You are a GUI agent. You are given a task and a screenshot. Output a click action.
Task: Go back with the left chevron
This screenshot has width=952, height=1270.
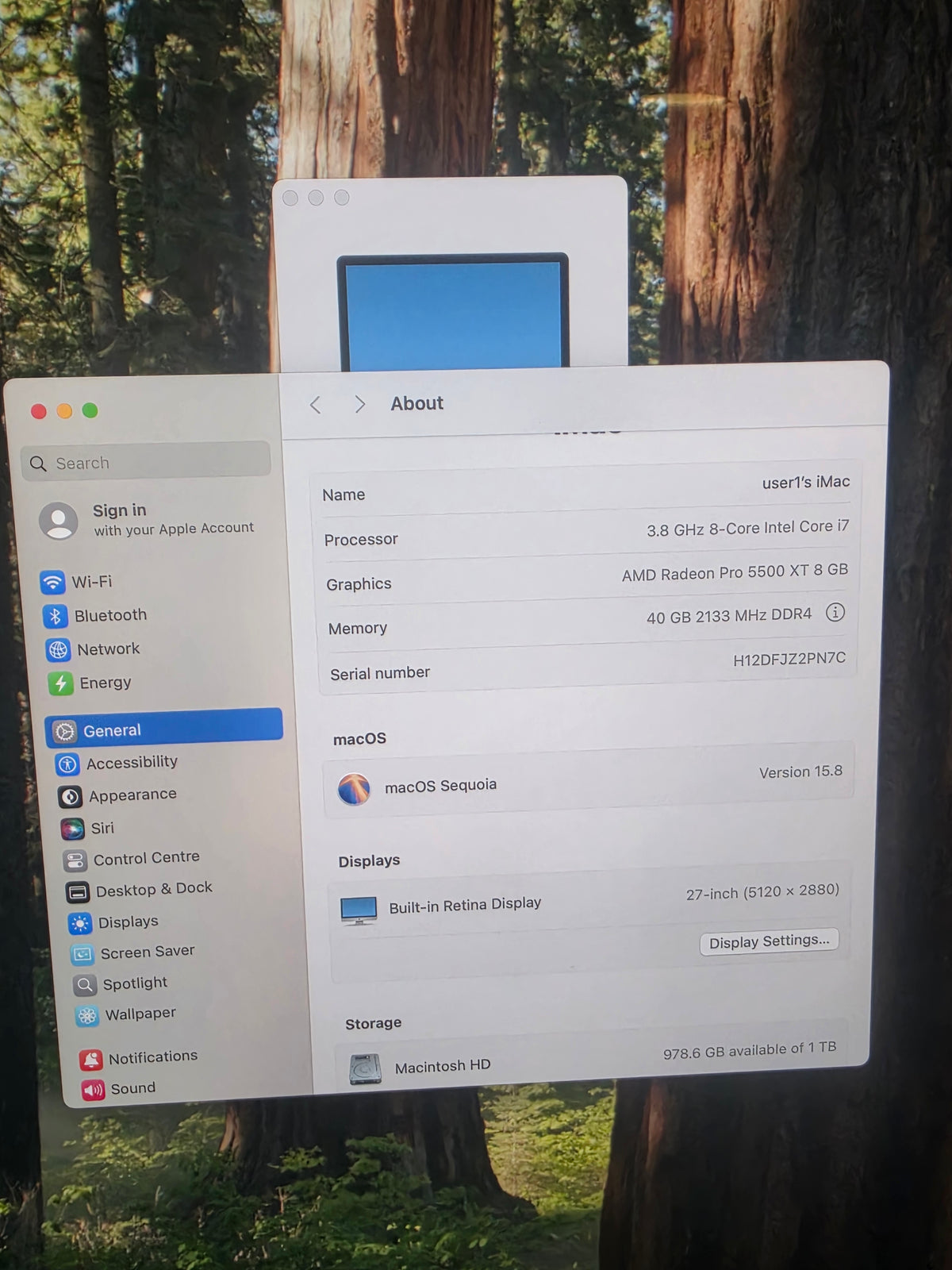tap(315, 405)
